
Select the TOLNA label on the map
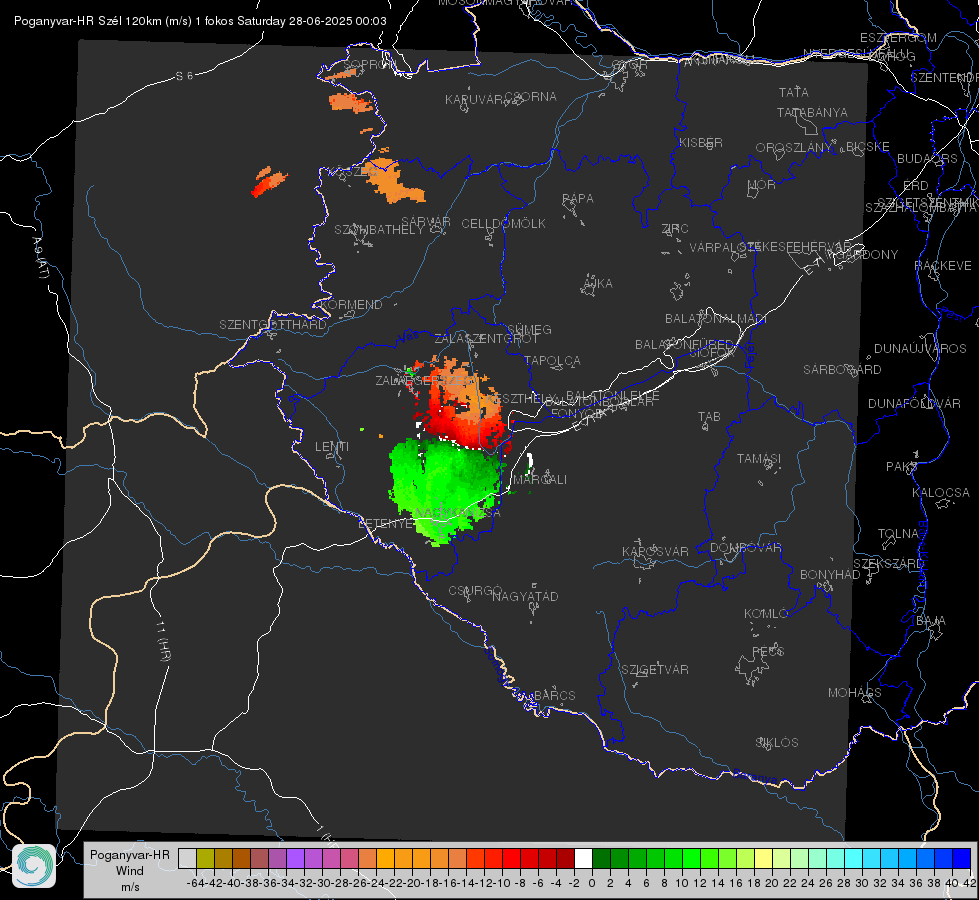pyautogui.click(x=898, y=534)
